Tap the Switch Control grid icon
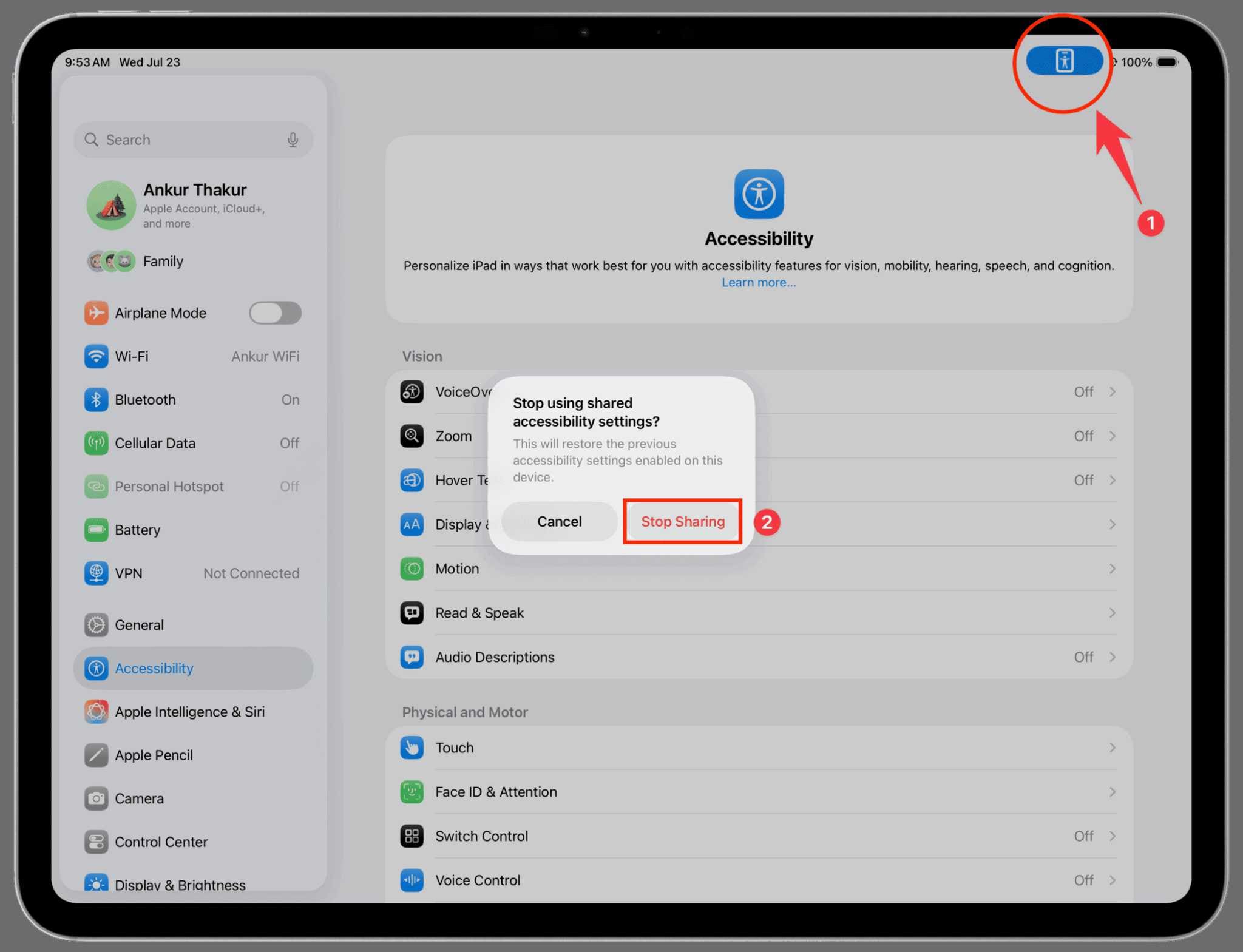Image resolution: width=1243 pixels, height=952 pixels. coord(412,836)
